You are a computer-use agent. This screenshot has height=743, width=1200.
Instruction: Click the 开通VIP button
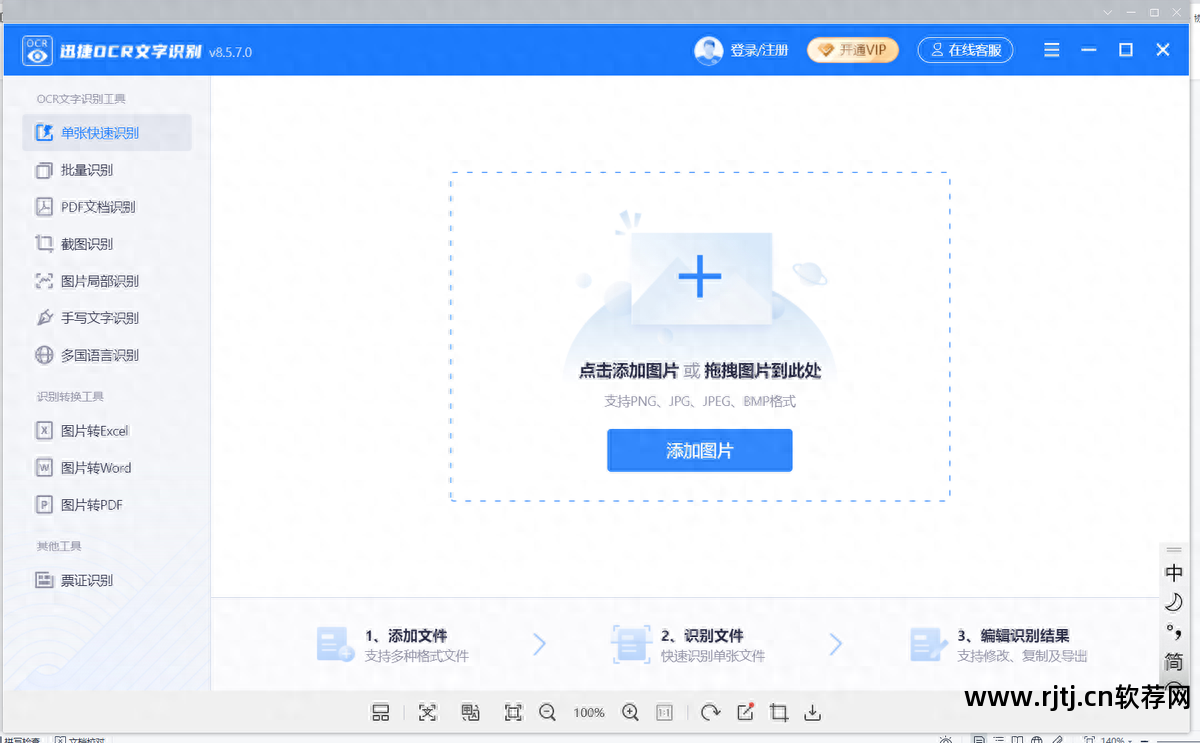(853, 50)
